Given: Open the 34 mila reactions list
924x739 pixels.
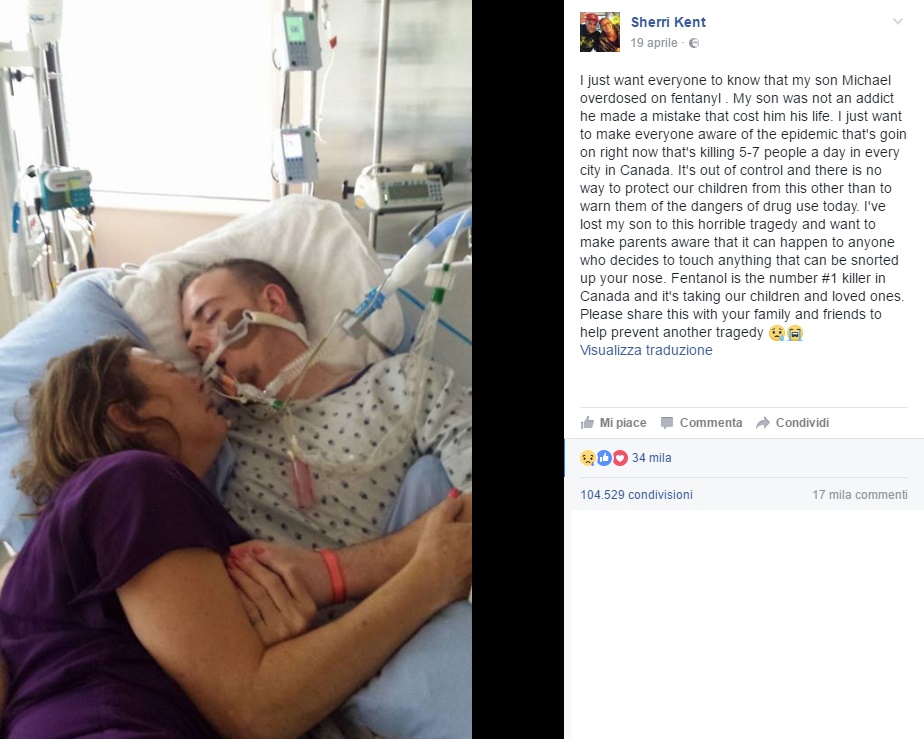Looking at the screenshot, I should (651, 458).
